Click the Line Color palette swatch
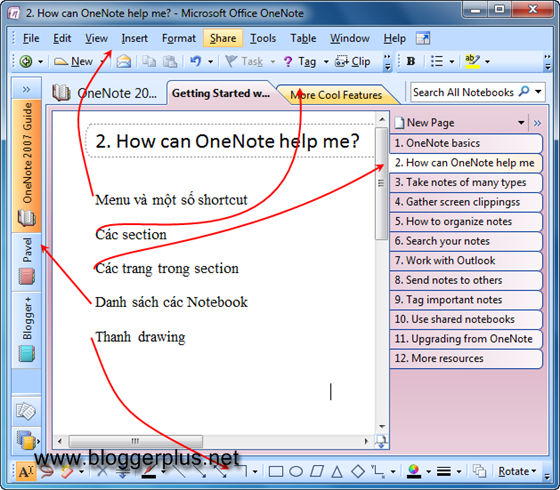 click(x=414, y=472)
